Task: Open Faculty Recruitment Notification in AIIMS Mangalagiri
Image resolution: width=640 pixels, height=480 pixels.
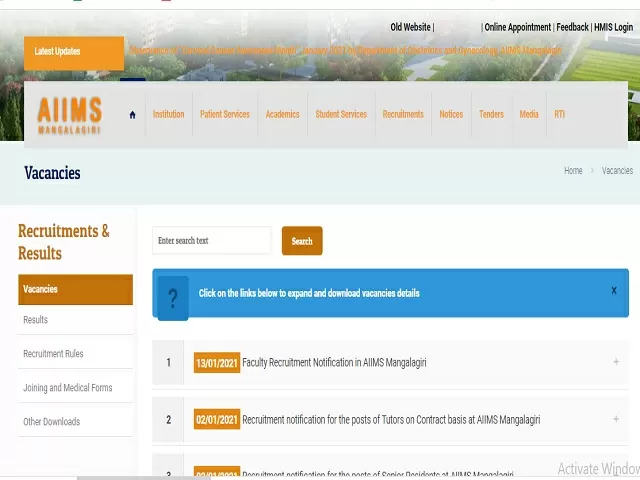Action: pos(334,362)
